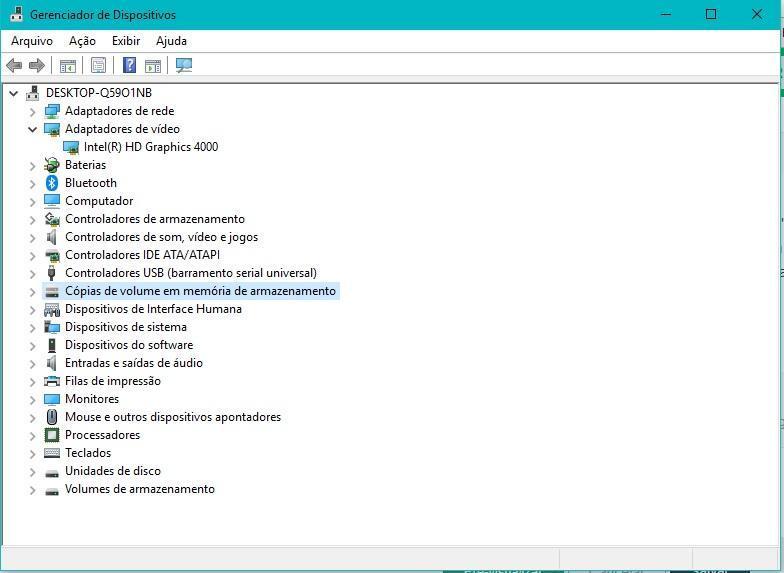784x573 pixels.
Task: Click the Baterias battery icon
Action: click(52, 165)
